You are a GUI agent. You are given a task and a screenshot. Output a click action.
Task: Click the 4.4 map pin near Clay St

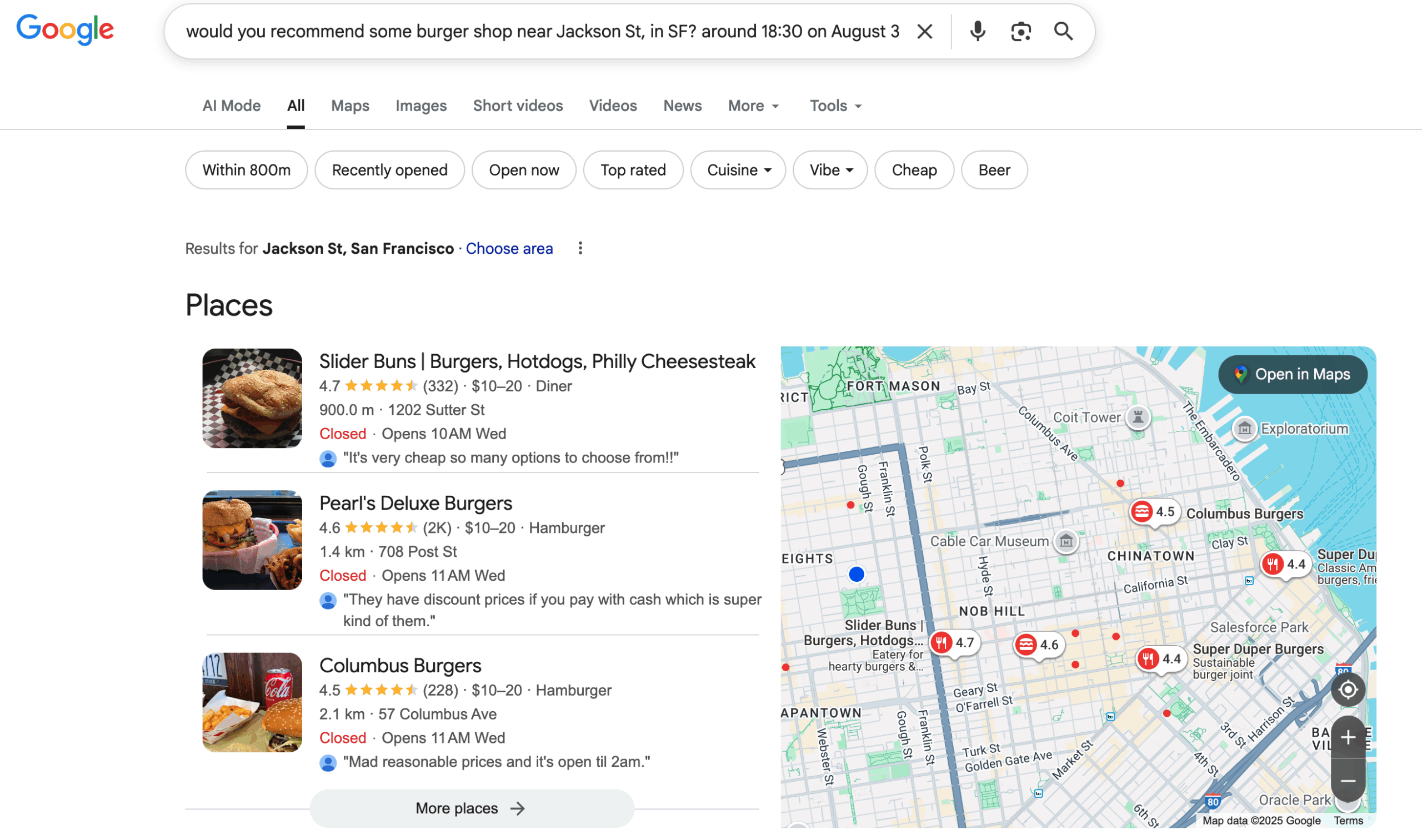pos(1285,564)
